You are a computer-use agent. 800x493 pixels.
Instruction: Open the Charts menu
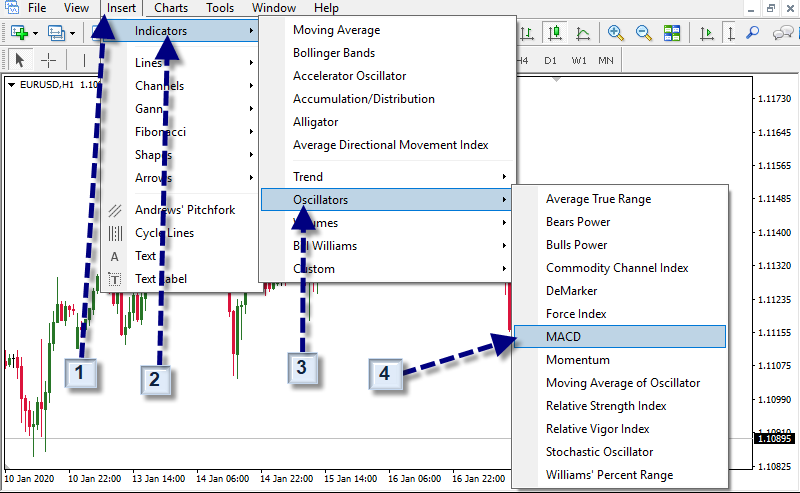click(171, 8)
